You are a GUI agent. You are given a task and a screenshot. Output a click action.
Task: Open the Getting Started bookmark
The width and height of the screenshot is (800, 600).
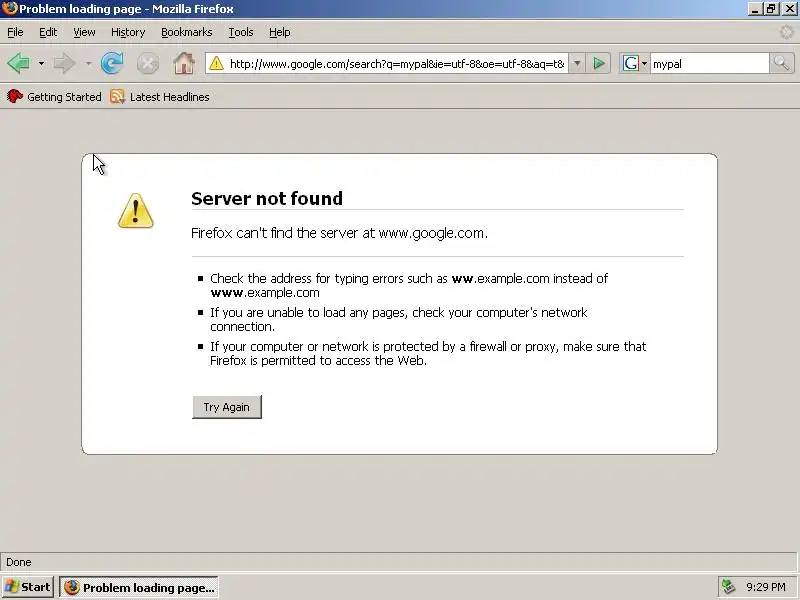point(54,96)
